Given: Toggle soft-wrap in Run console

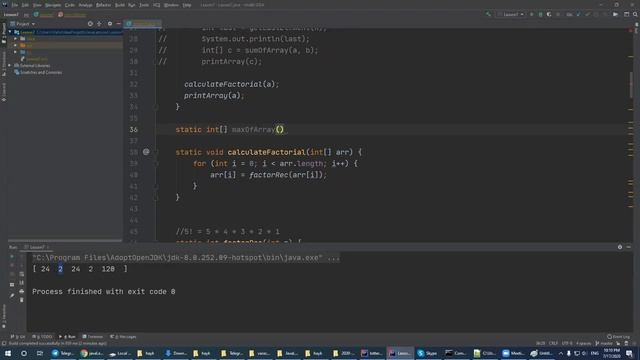Looking at the screenshot, I should tap(22, 274).
